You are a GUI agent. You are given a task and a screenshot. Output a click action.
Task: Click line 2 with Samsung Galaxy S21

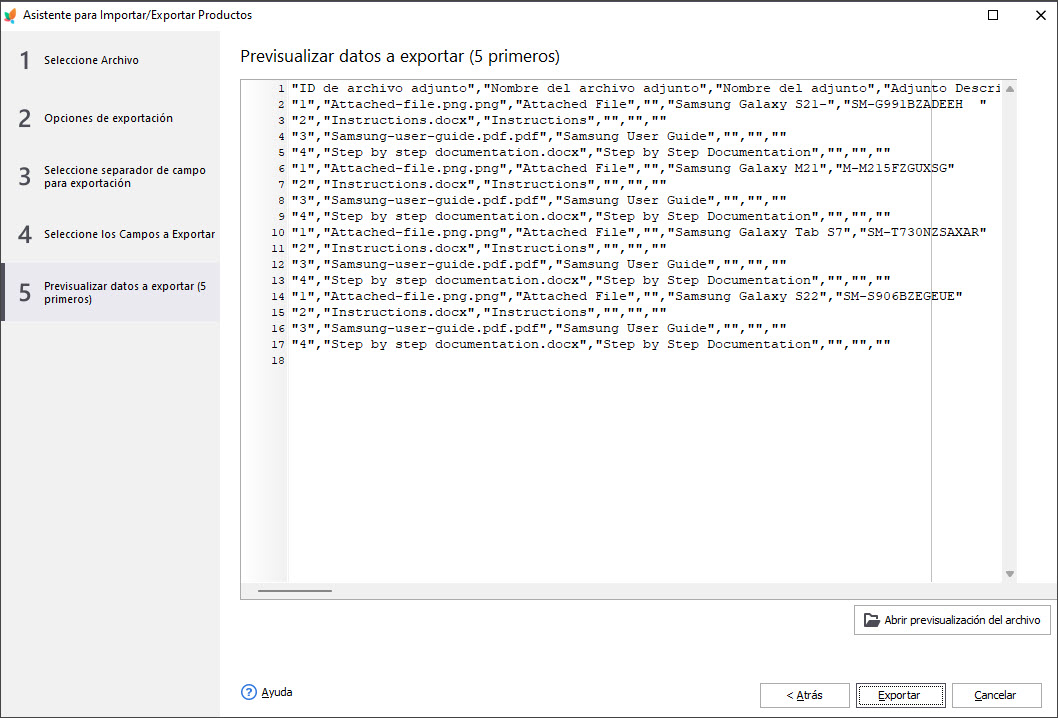click(639, 105)
